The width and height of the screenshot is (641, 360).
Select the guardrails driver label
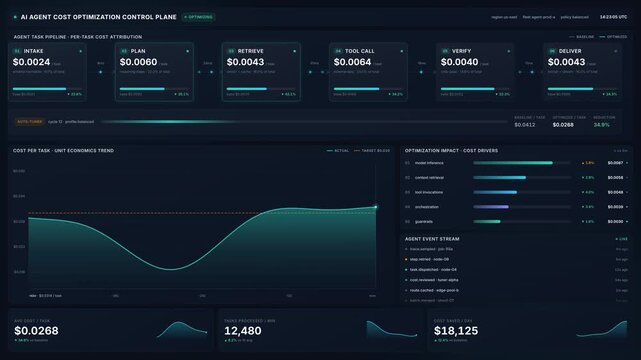point(424,222)
